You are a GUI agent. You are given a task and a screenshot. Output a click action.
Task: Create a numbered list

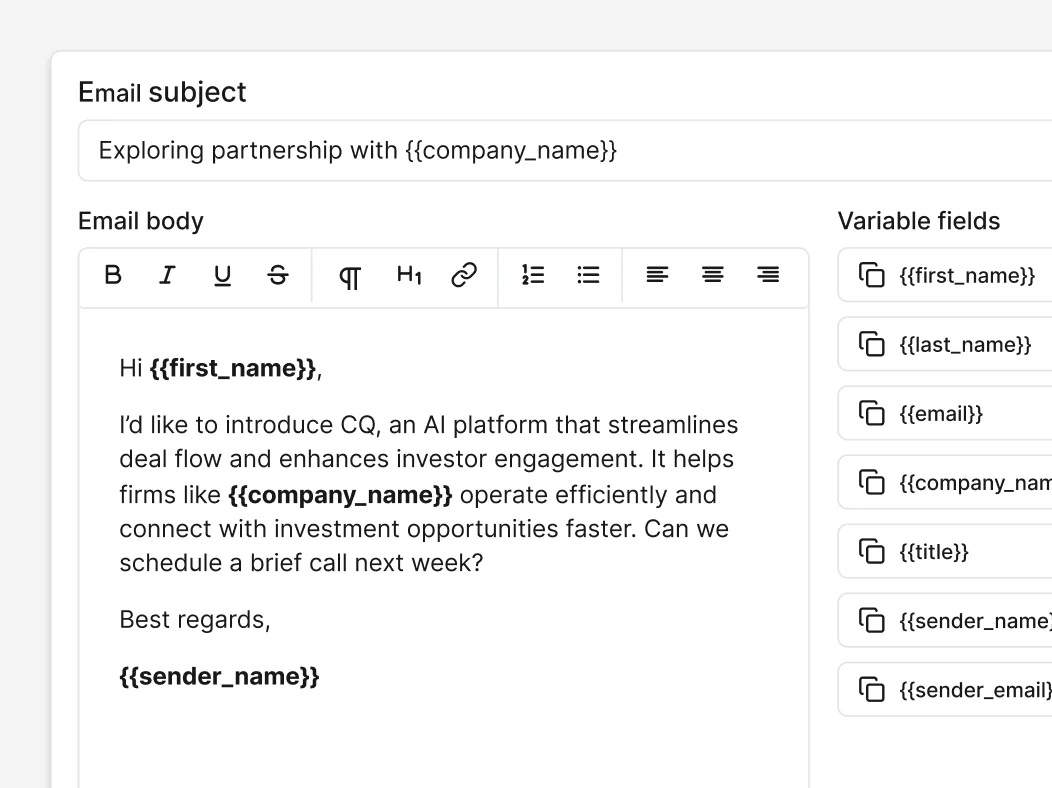point(533,275)
